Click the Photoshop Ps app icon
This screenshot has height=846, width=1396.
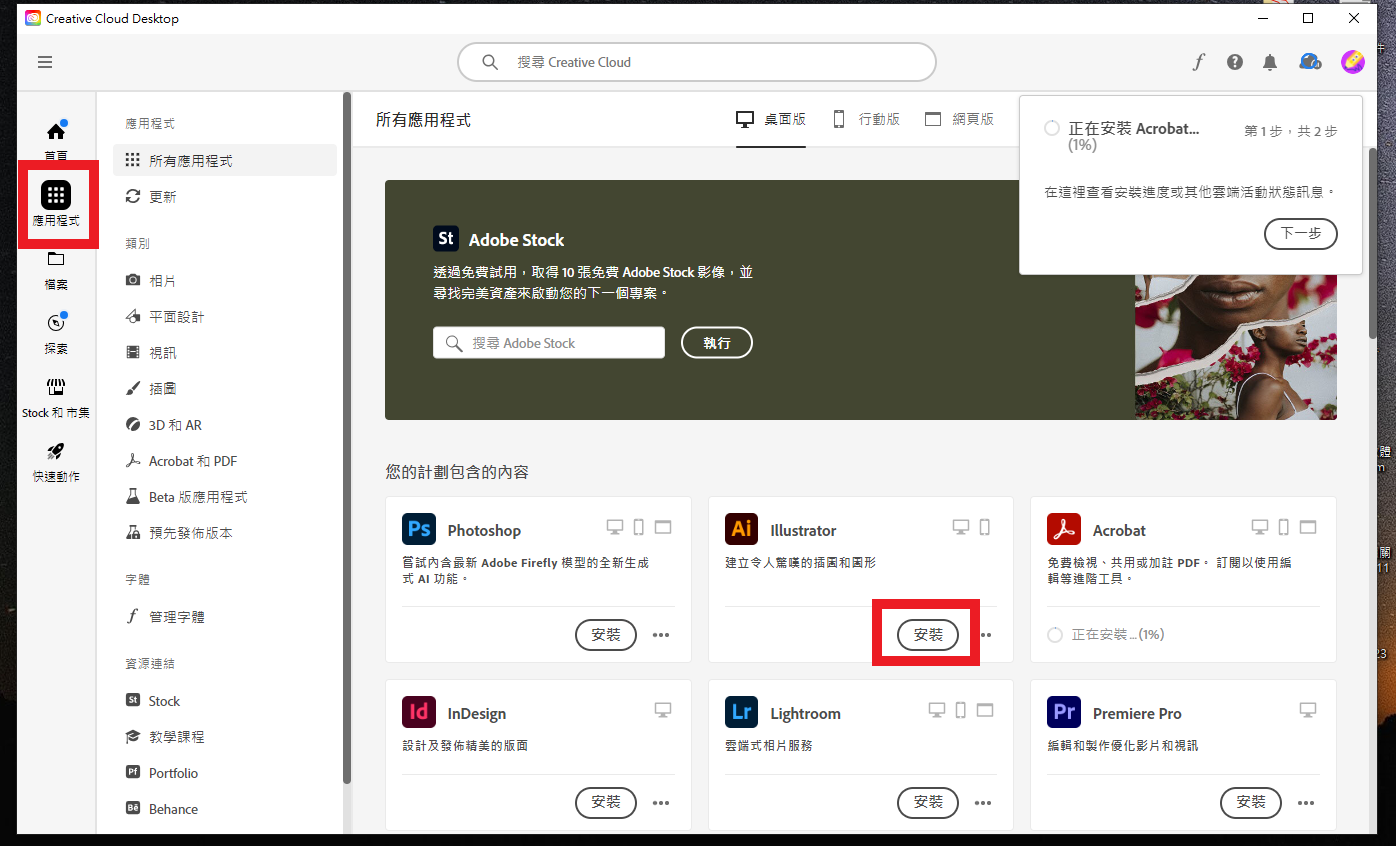tap(418, 529)
